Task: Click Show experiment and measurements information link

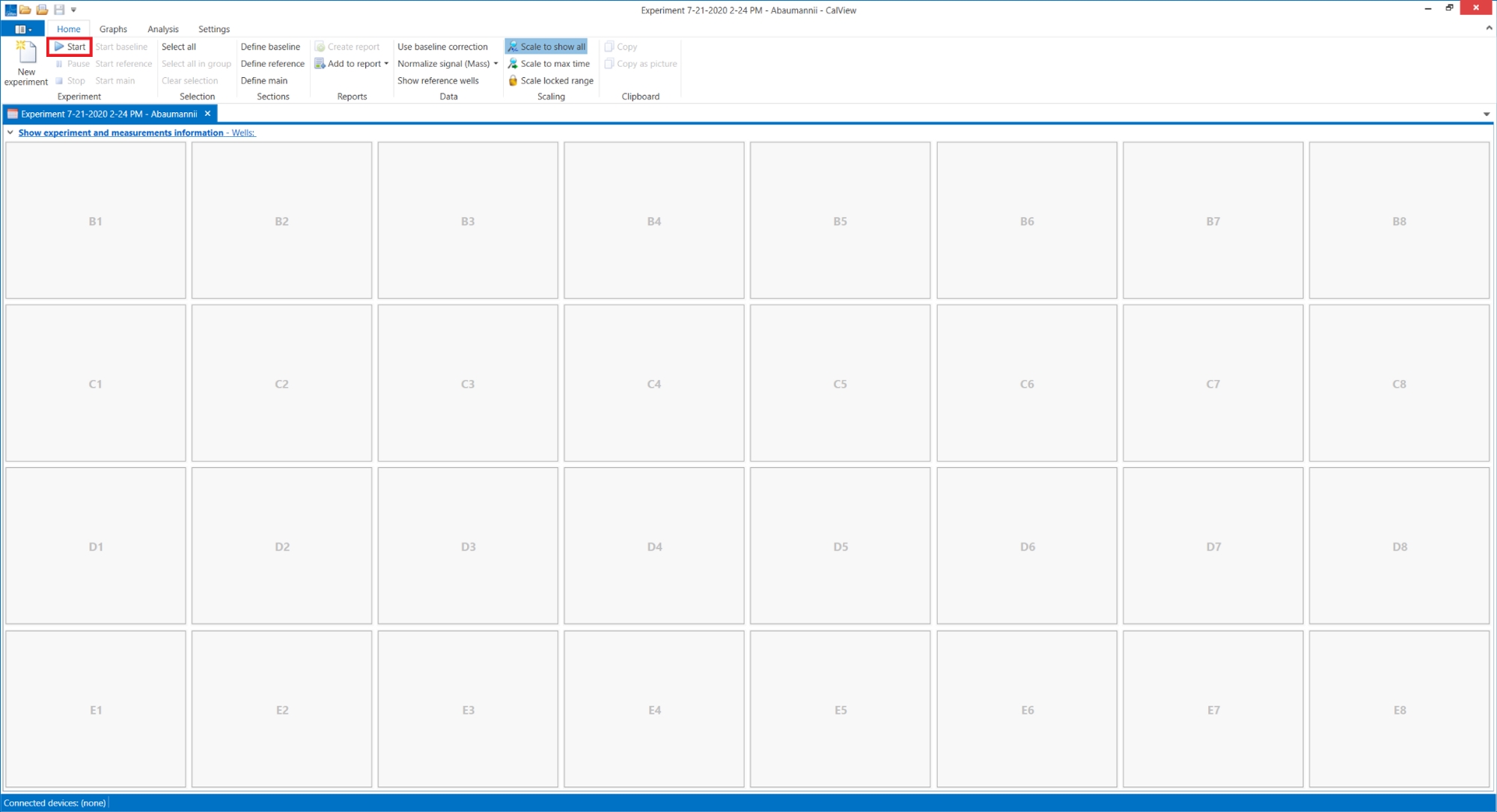Action: pyautogui.click(x=121, y=132)
